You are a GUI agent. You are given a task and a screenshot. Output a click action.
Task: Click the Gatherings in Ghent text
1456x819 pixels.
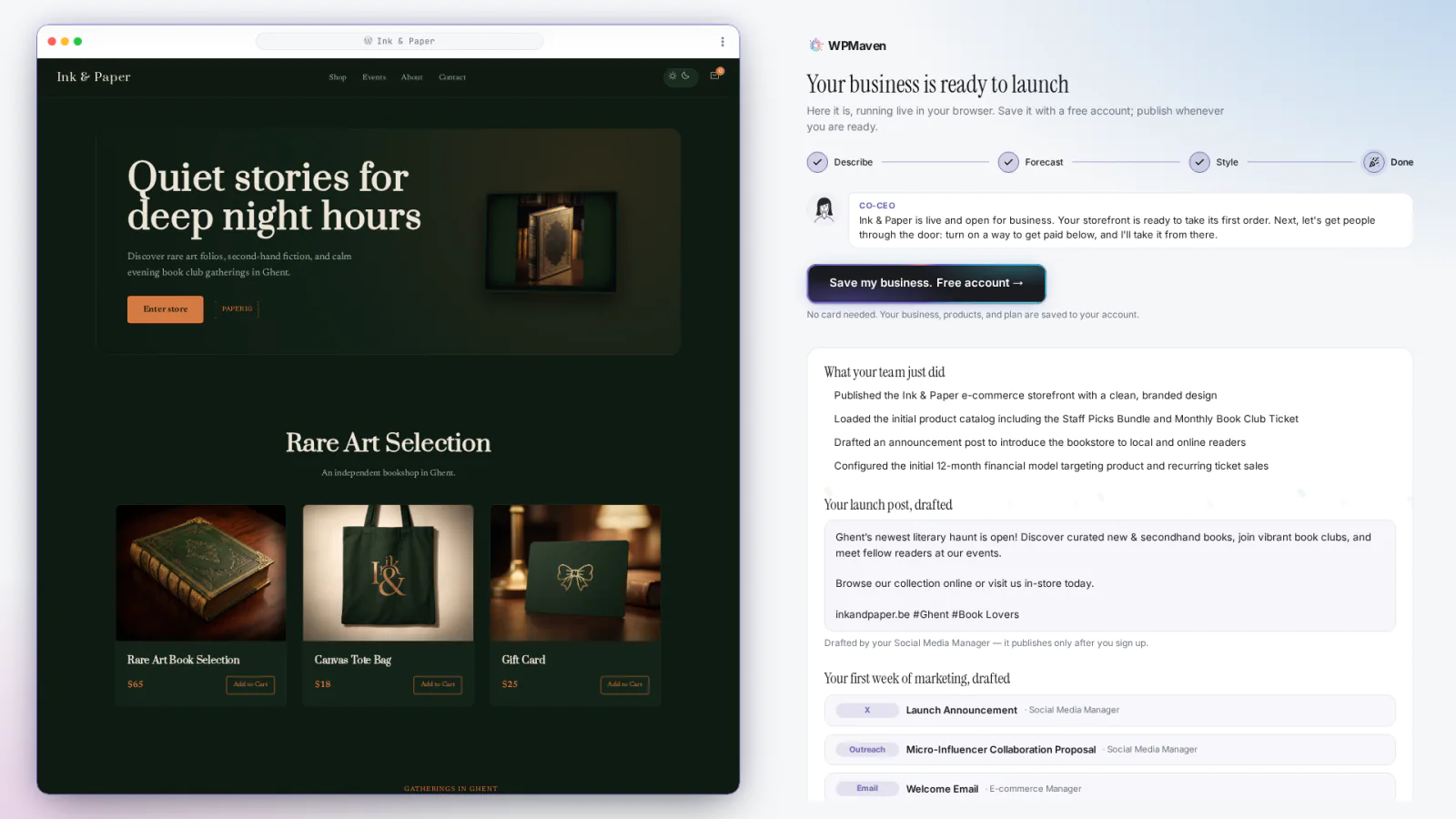451,789
